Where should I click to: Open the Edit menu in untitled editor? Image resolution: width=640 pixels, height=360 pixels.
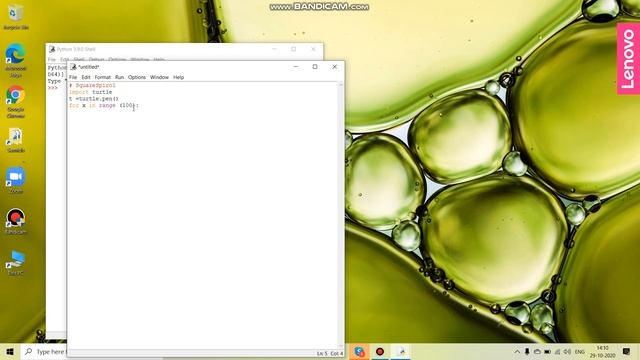[86, 77]
